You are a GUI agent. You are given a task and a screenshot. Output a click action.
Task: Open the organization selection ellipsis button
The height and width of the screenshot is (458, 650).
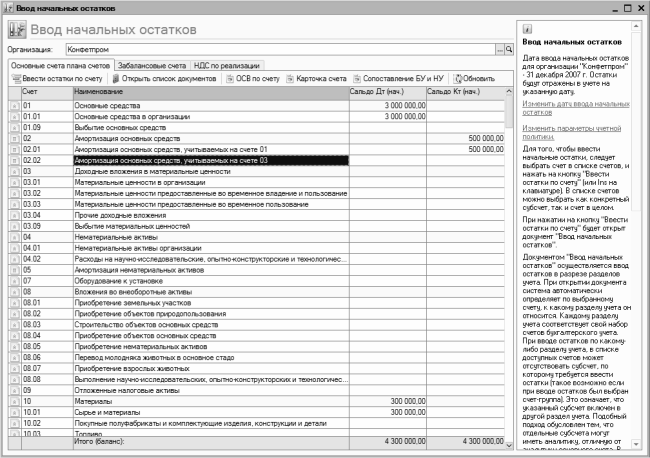[500, 49]
